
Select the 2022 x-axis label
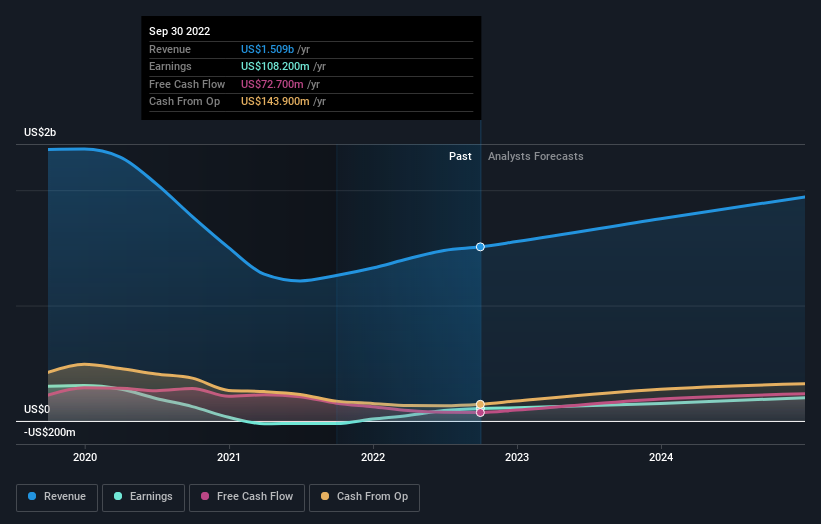pos(373,457)
